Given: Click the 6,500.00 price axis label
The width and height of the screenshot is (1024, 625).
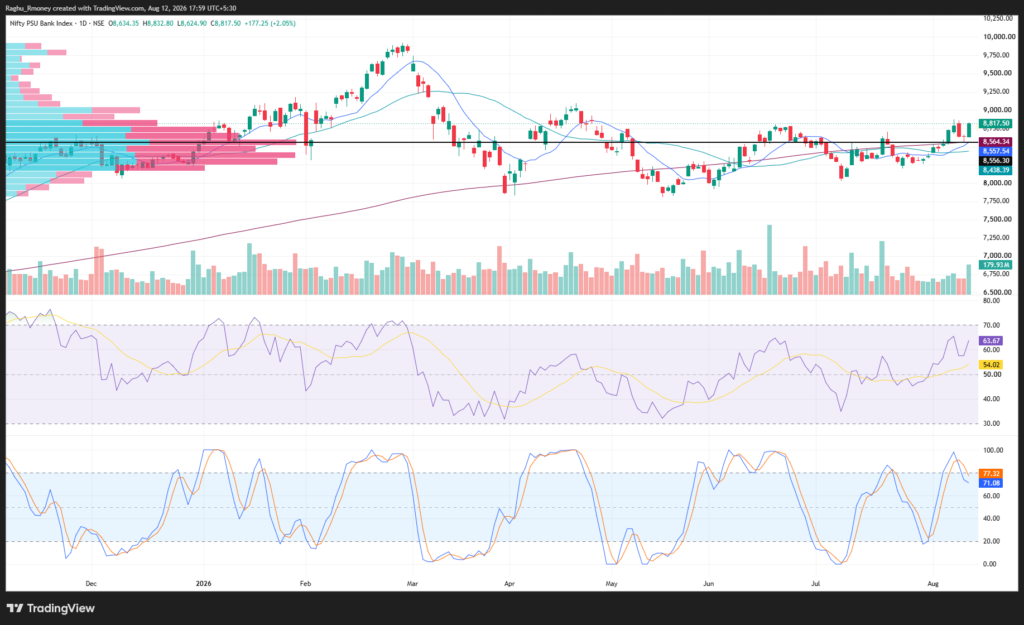Looking at the screenshot, I should click(x=997, y=292).
